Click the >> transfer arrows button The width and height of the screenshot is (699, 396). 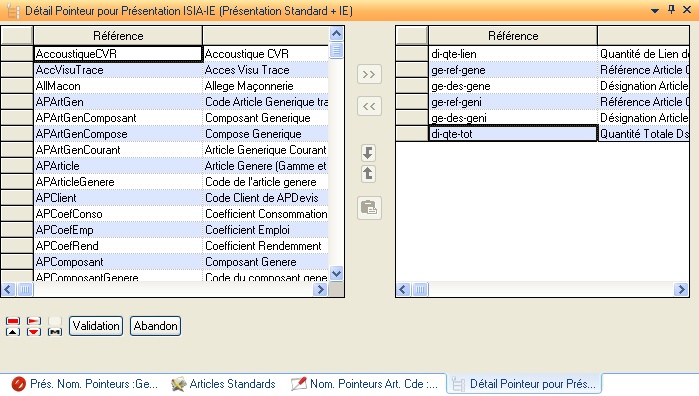click(x=369, y=74)
